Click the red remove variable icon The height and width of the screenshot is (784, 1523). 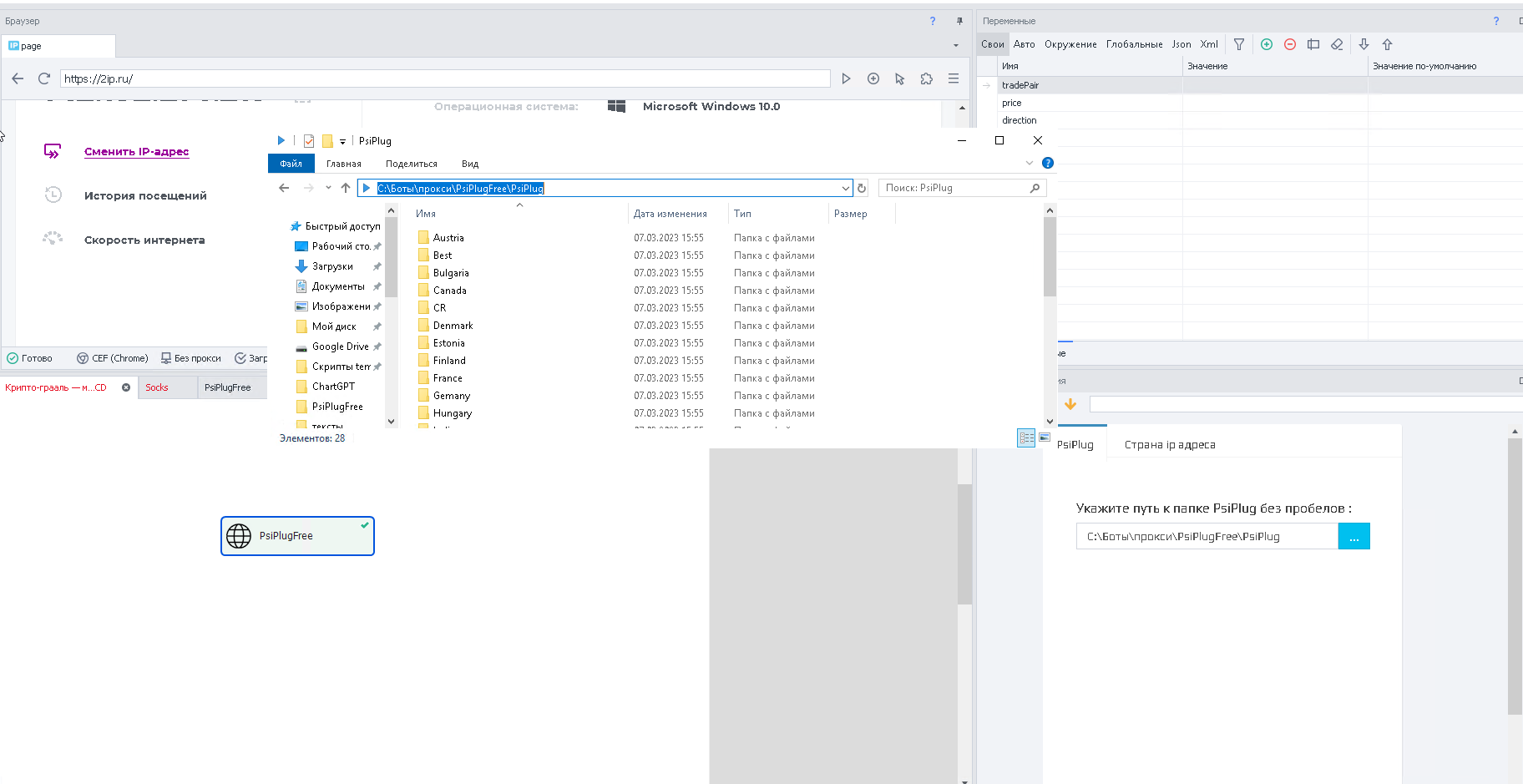(1289, 44)
